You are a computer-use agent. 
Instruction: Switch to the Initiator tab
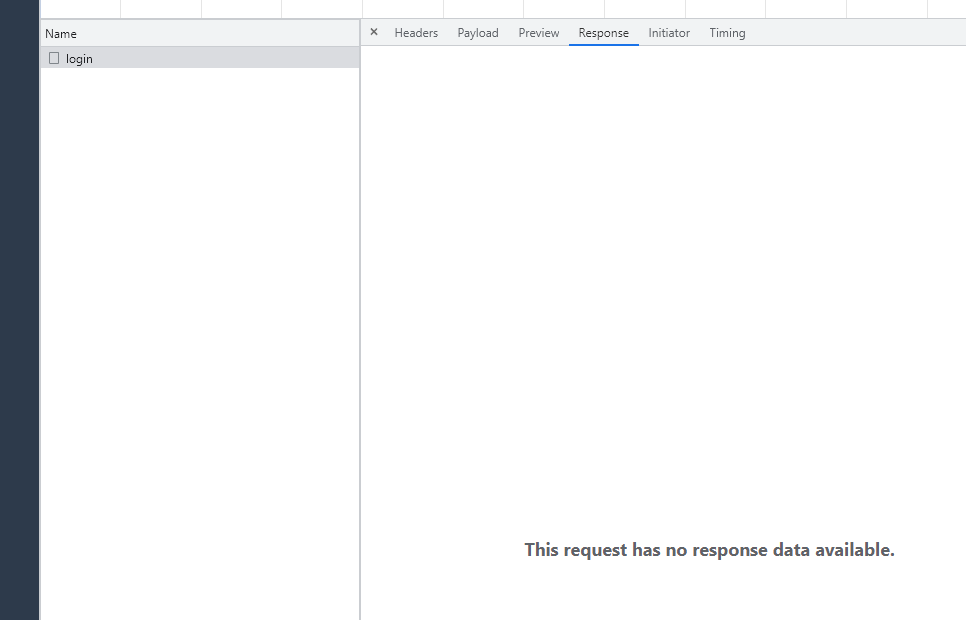click(x=668, y=33)
